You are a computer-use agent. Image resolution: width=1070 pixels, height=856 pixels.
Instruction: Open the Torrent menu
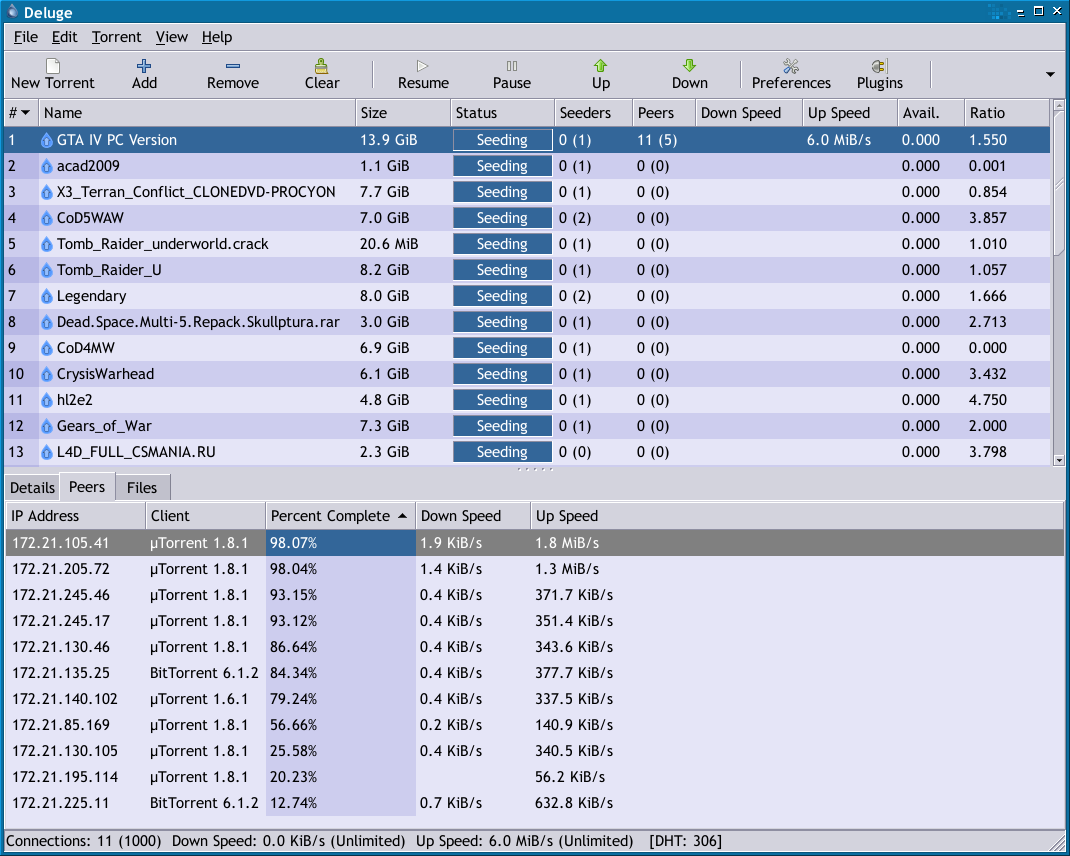coord(117,37)
